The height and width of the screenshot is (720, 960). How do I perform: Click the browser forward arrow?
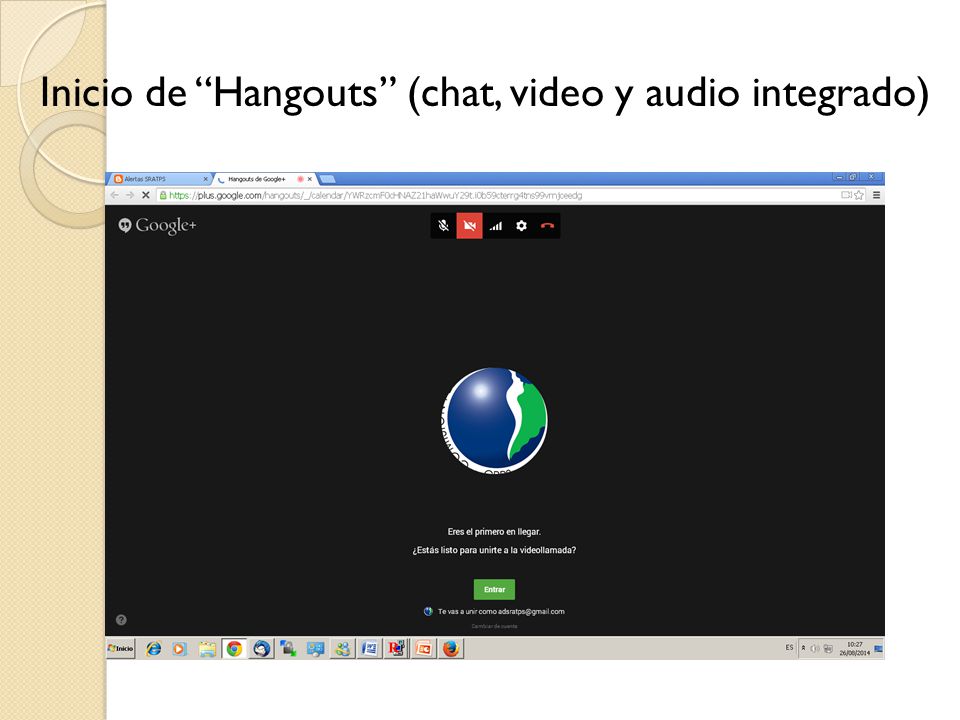(x=130, y=195)
